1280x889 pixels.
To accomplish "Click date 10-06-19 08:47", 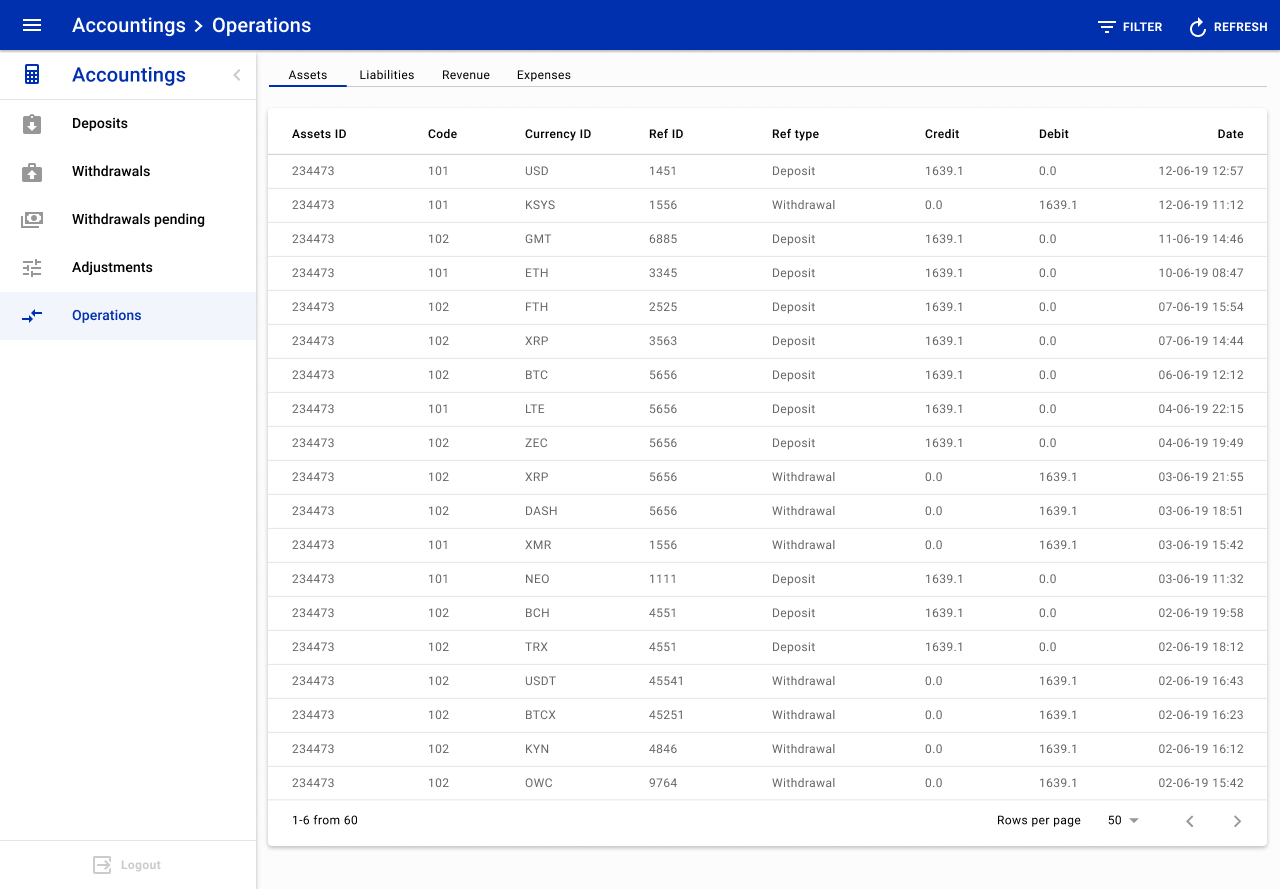I will pos(1201,273).
